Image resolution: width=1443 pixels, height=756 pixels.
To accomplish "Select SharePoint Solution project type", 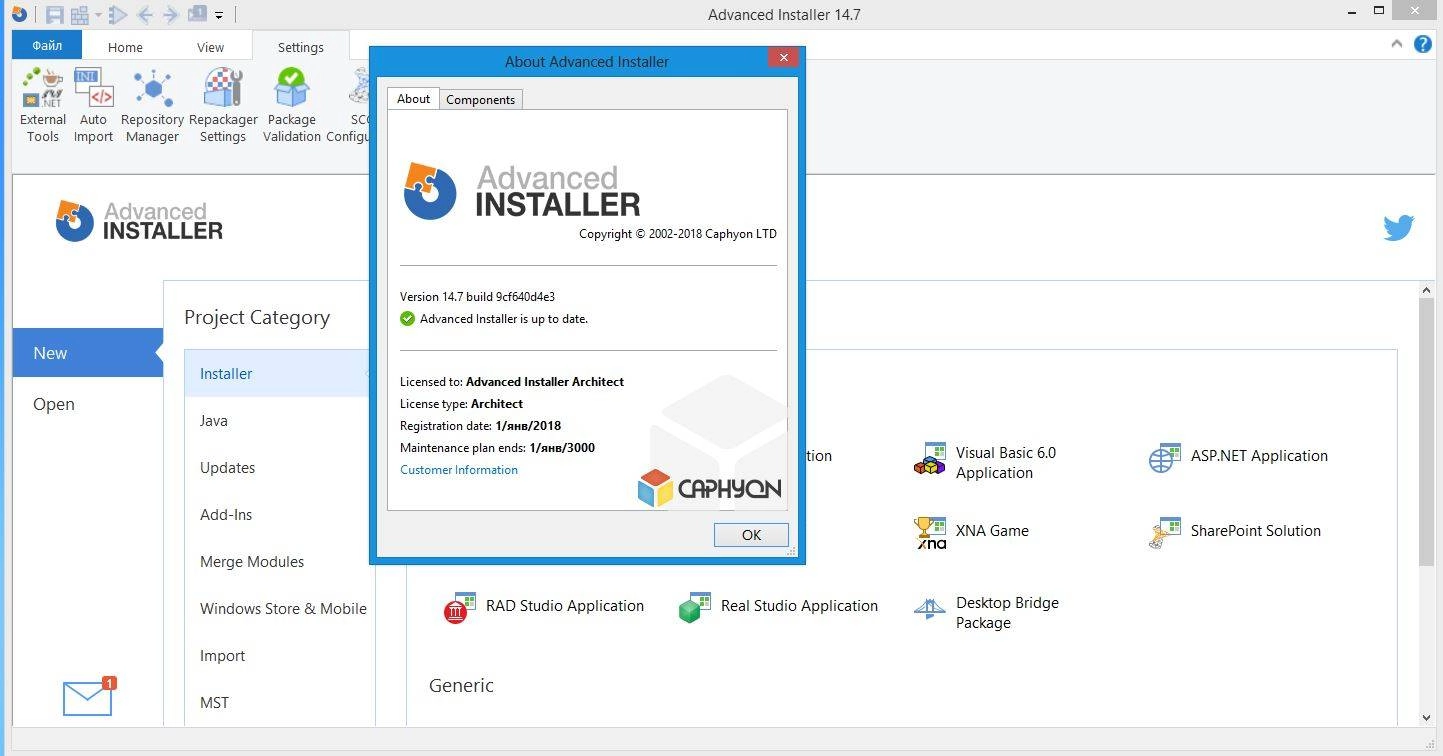I will point(1235,531).
